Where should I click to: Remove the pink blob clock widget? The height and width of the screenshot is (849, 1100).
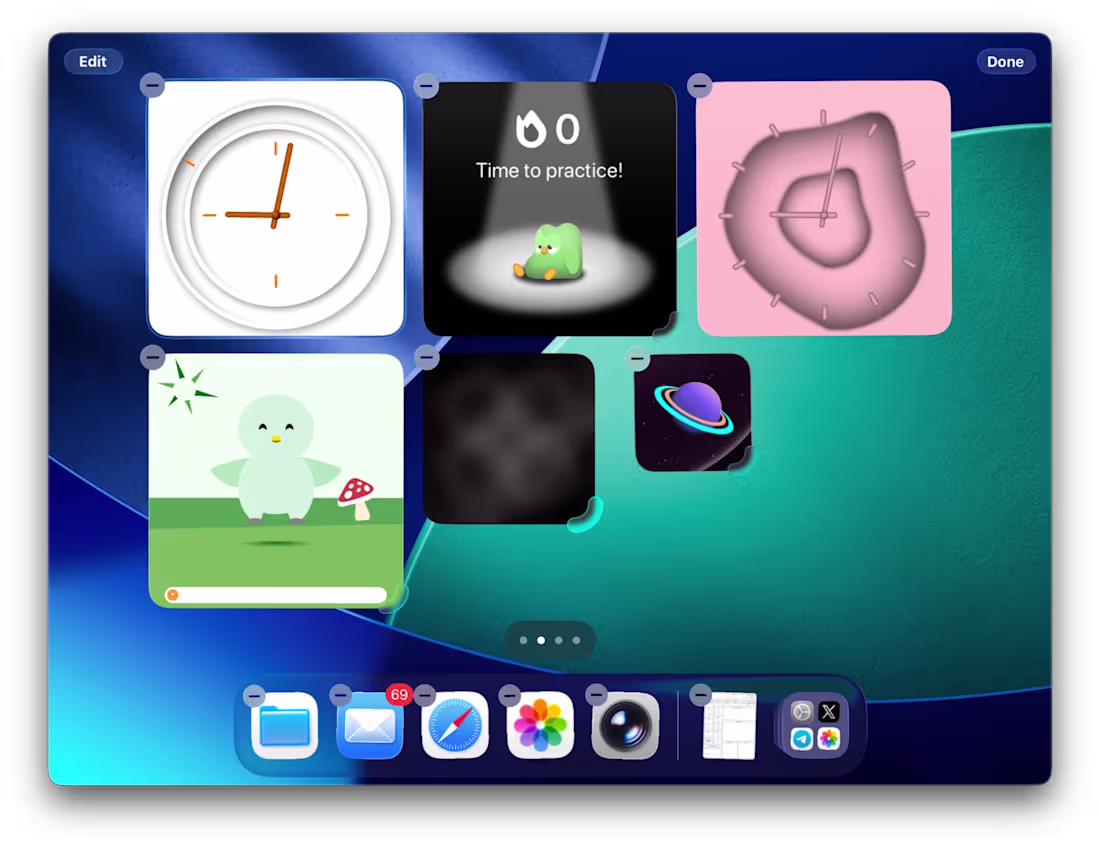coord(699,86)
